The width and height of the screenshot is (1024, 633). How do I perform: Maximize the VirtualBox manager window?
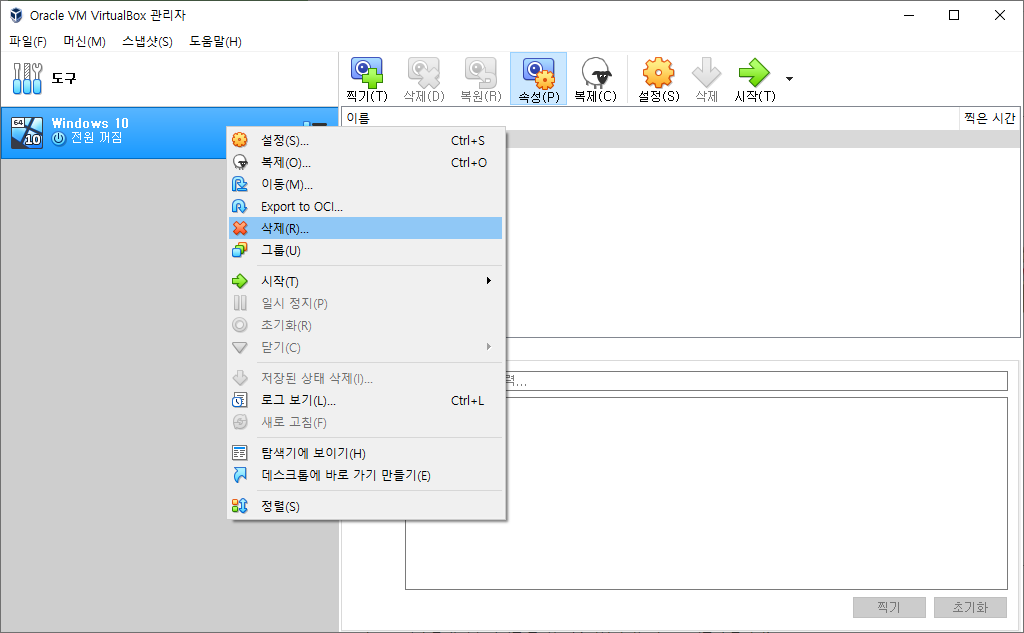coord(954,15)
